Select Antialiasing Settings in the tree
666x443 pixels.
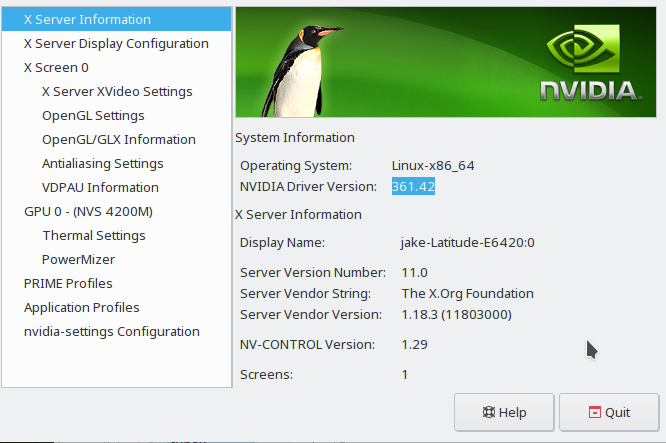coord(102,164)
